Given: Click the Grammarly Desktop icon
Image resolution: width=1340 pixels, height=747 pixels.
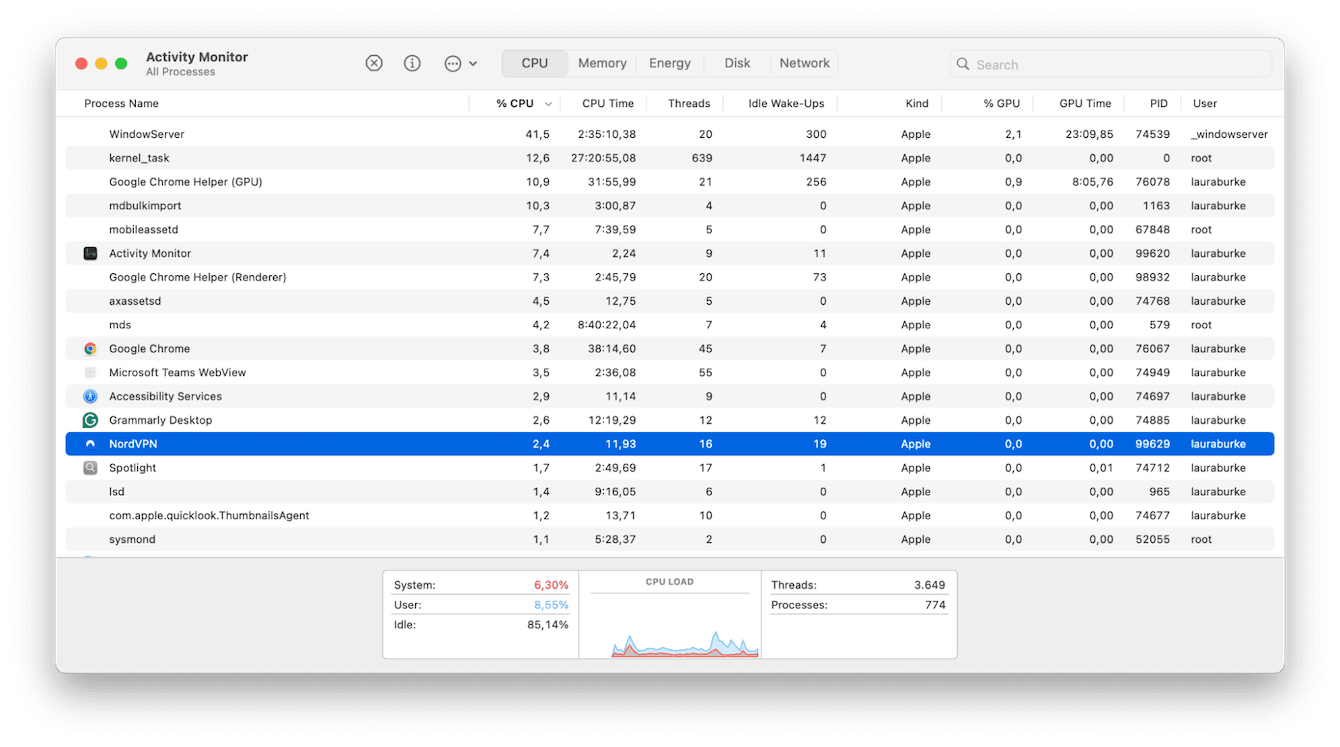Looking at the screenshot, I should pos(88,420).
